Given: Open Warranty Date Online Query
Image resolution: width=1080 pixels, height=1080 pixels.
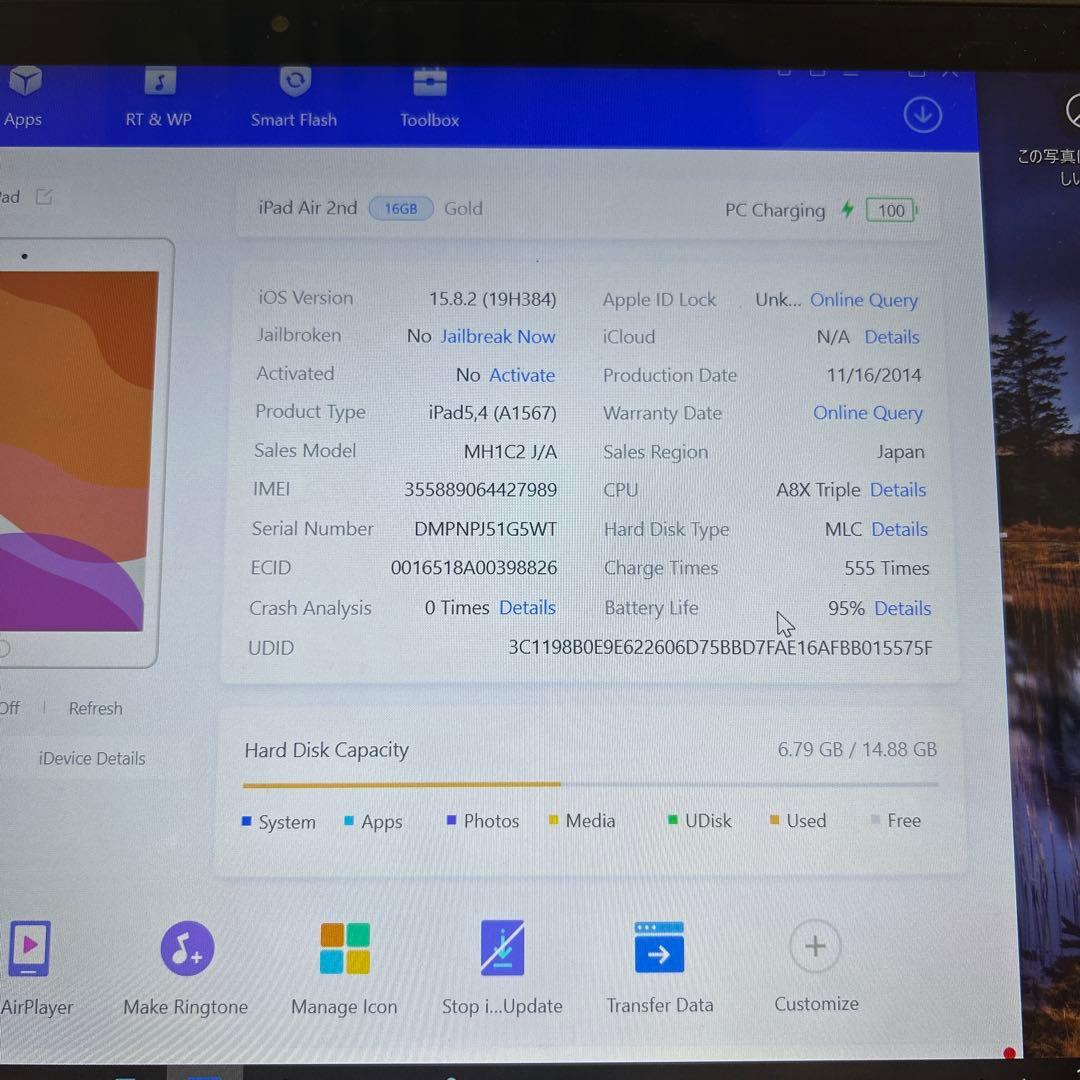Looking at the screenshot, I should point(867,413).
